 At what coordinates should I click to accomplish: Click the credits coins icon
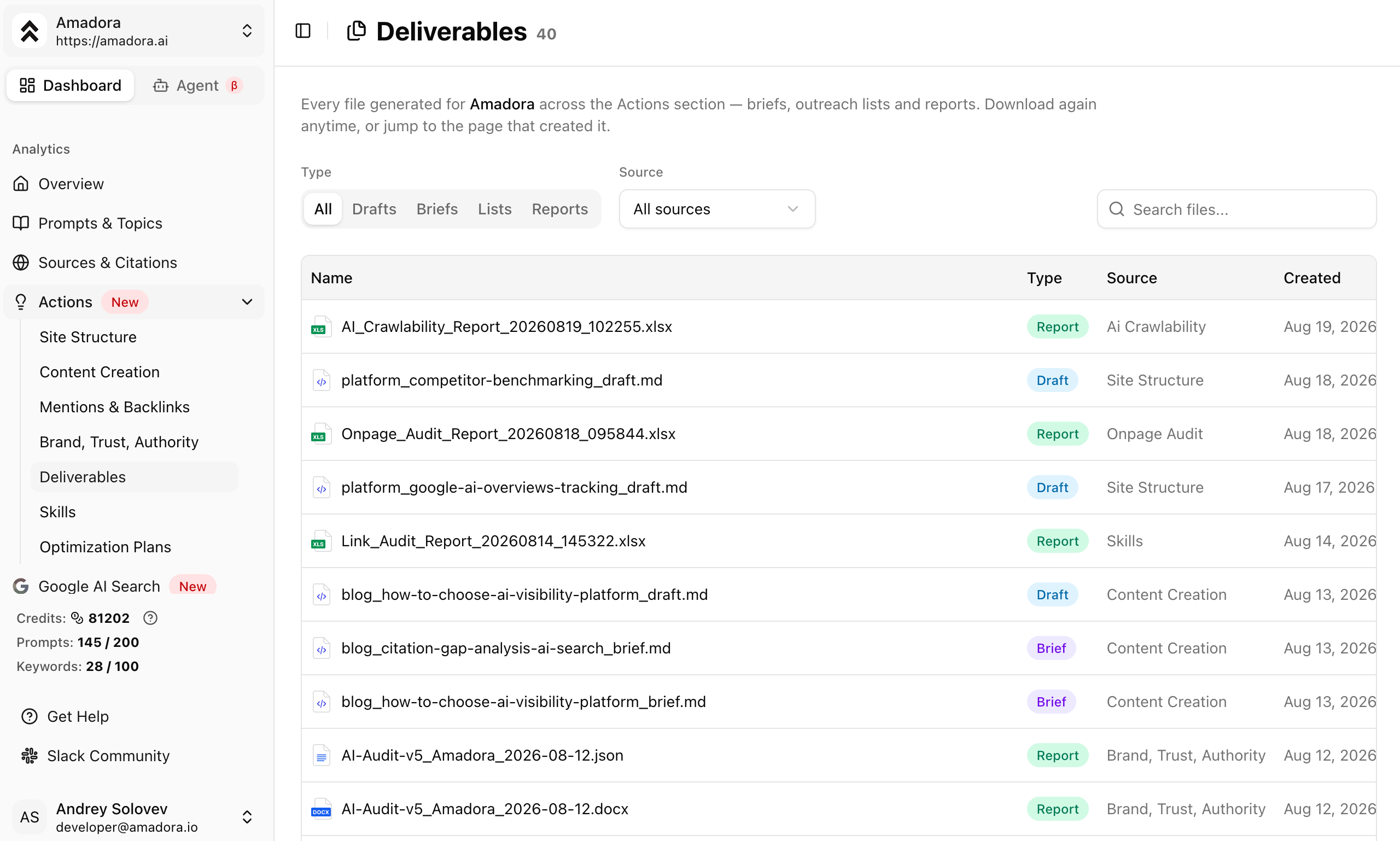click(77, 618)
